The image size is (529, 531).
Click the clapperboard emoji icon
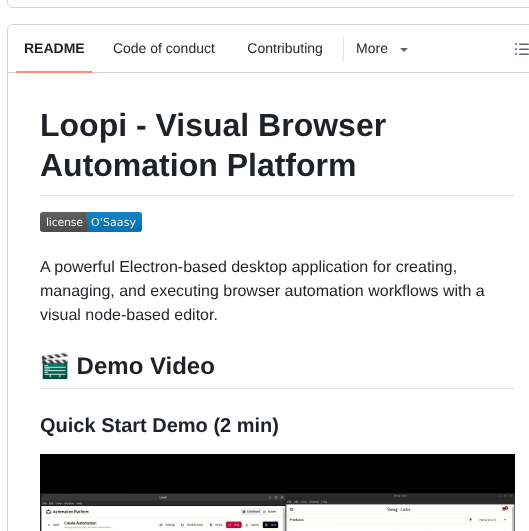click(55, 366)
